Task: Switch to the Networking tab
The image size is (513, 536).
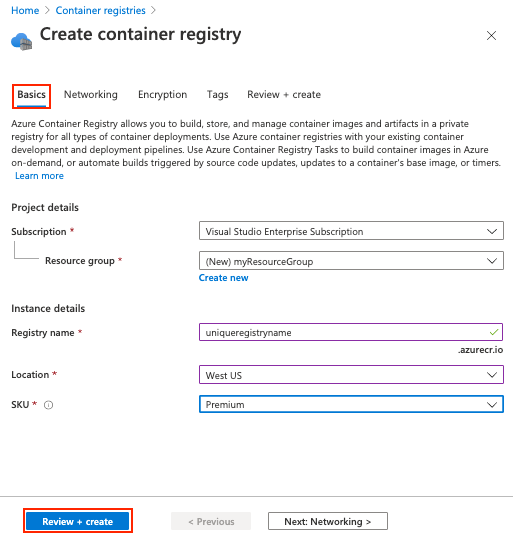Action: (91, 95)
